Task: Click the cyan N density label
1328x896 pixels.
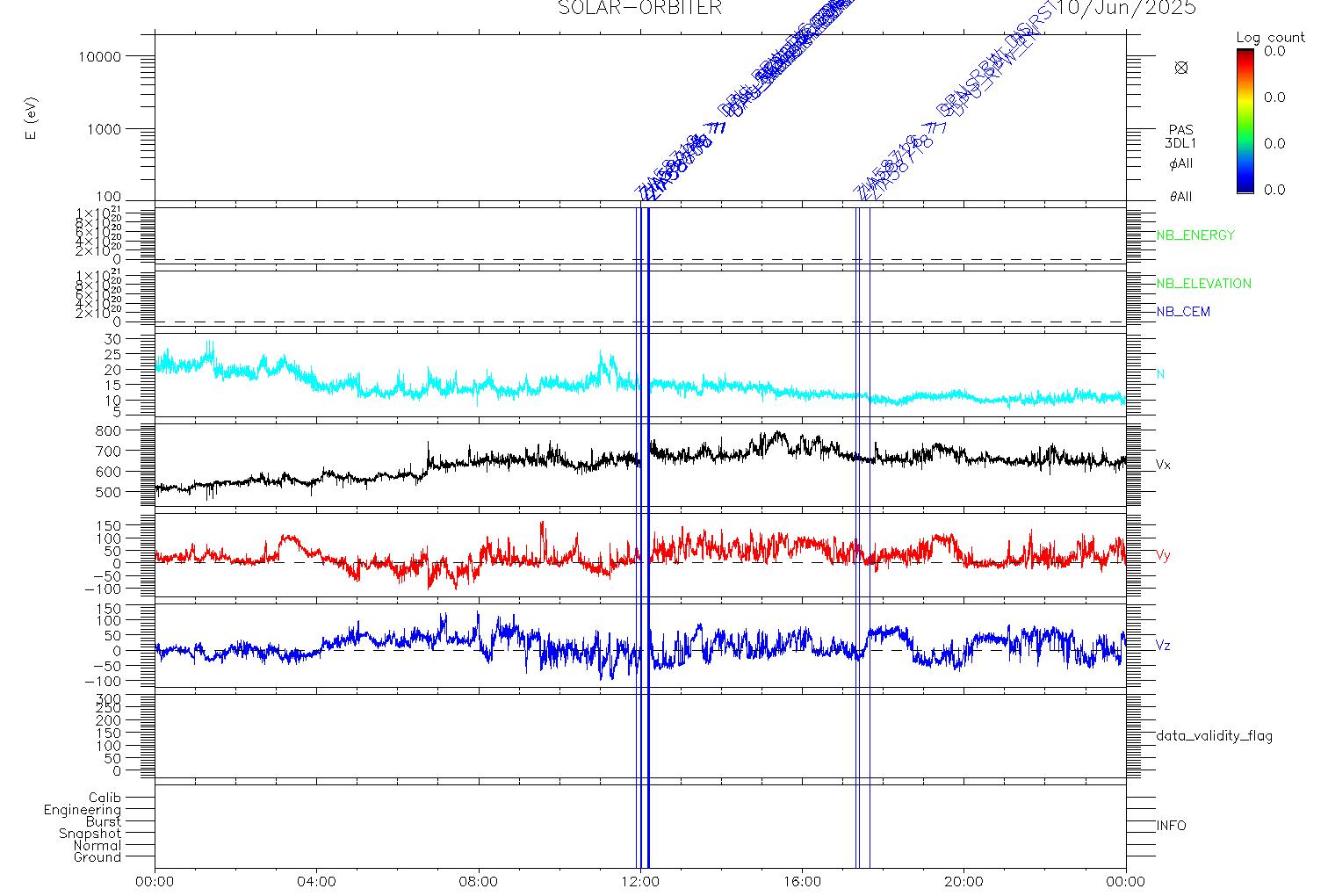Action: (x=1160, y=374)
